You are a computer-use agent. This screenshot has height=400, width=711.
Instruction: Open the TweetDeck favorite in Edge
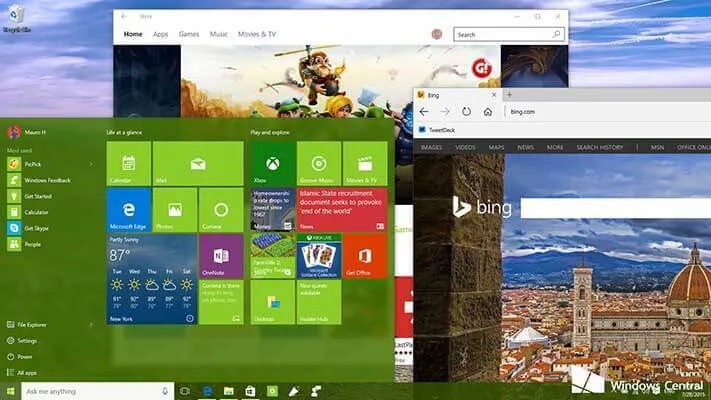pos(437,130)
